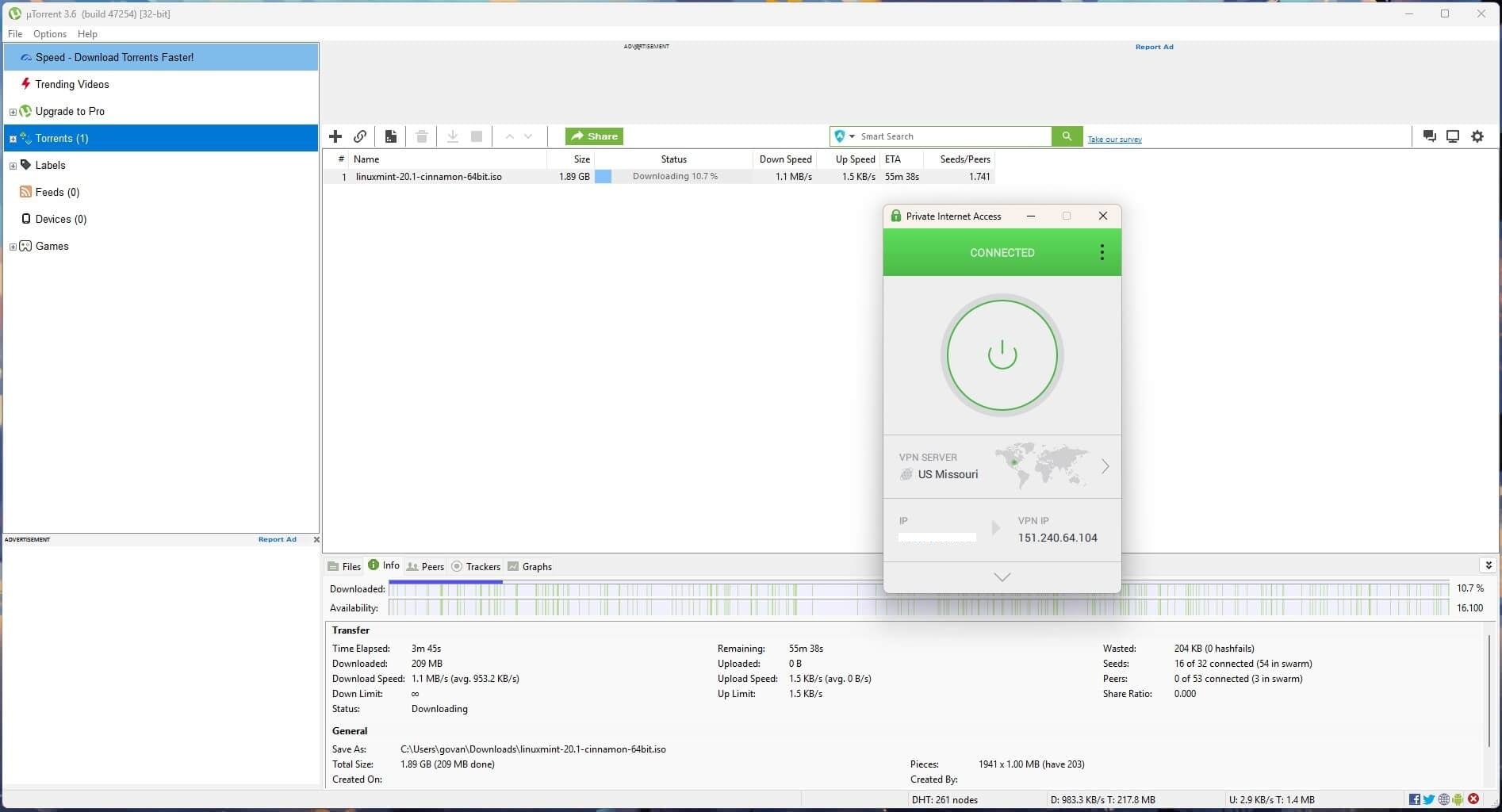Click the globe icon in status bar

point(1444,799)
